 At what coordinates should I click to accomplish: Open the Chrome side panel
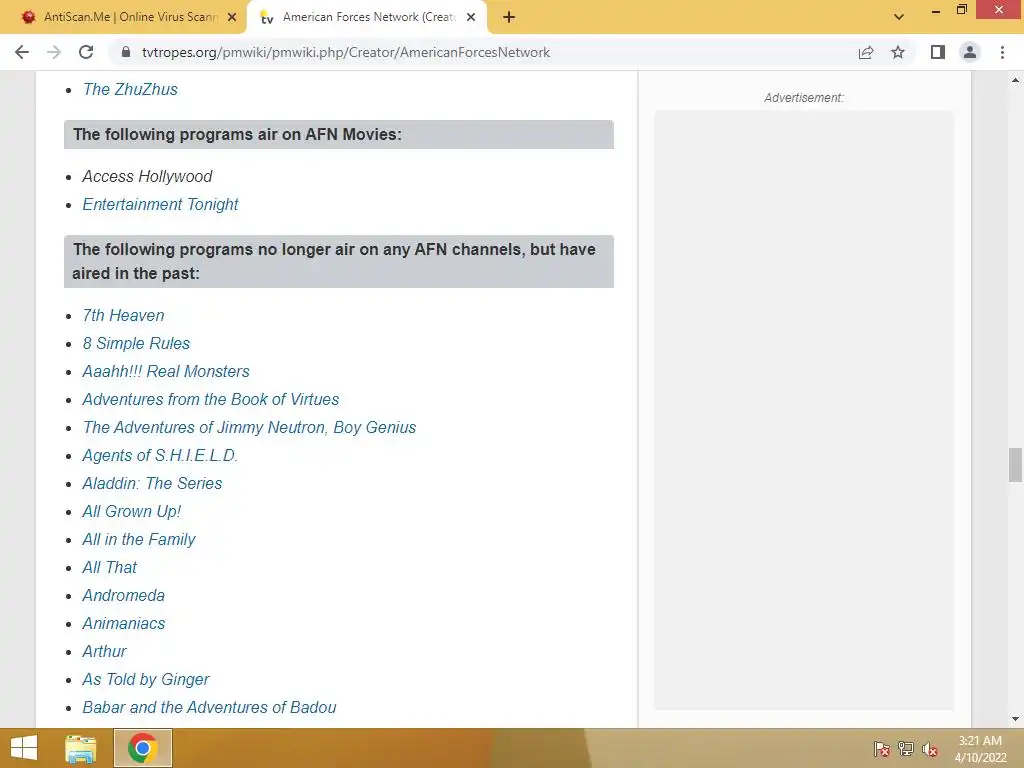pos(938,52)
